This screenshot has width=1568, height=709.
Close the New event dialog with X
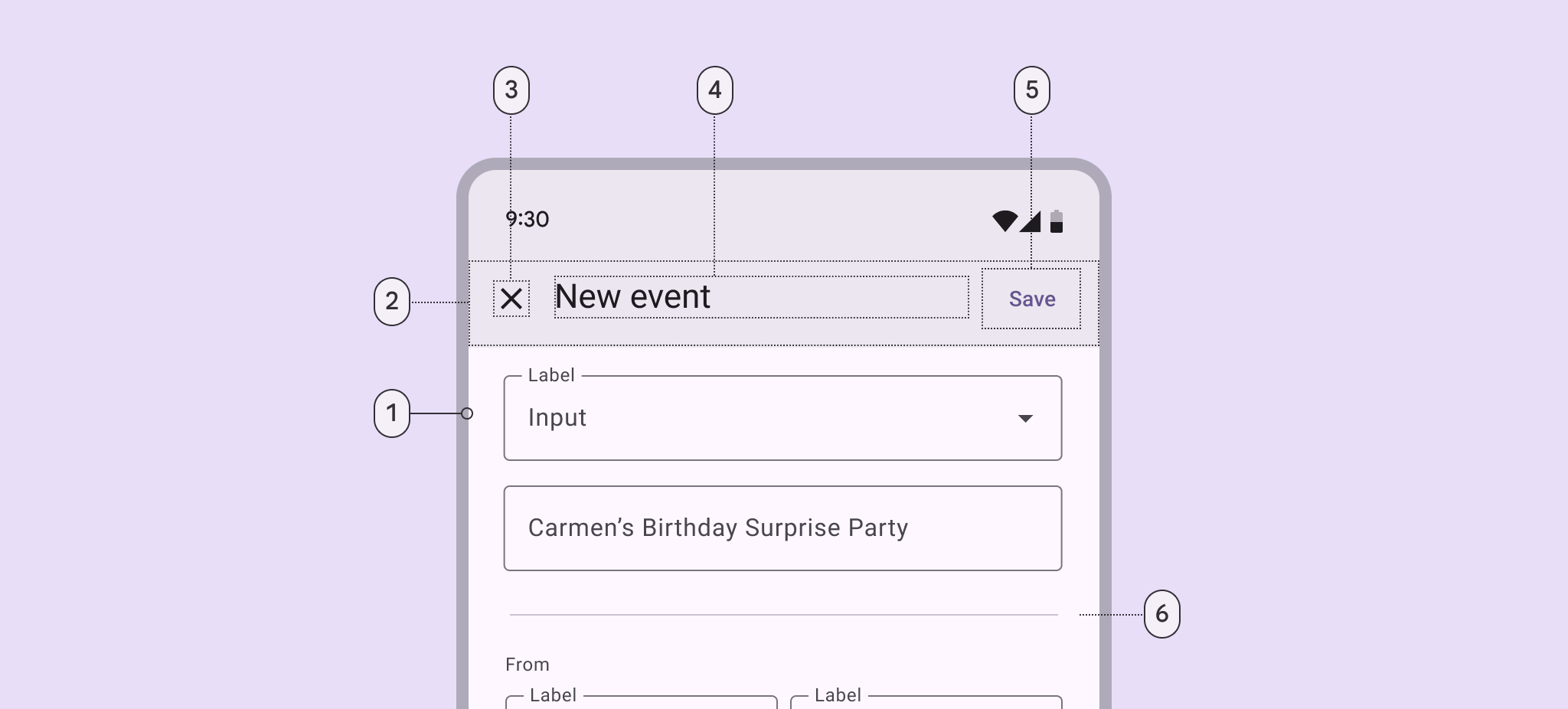pos(511,299)
